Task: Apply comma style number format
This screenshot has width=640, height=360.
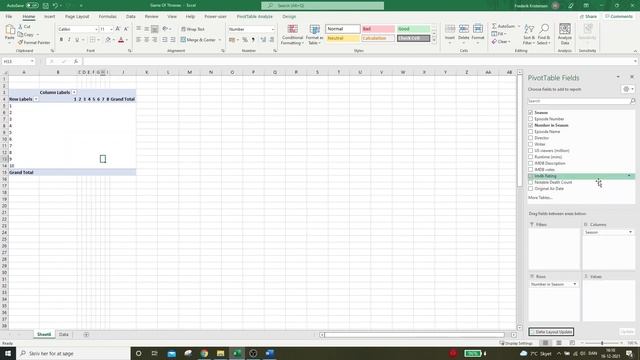Action: click(x=253, y=40)
